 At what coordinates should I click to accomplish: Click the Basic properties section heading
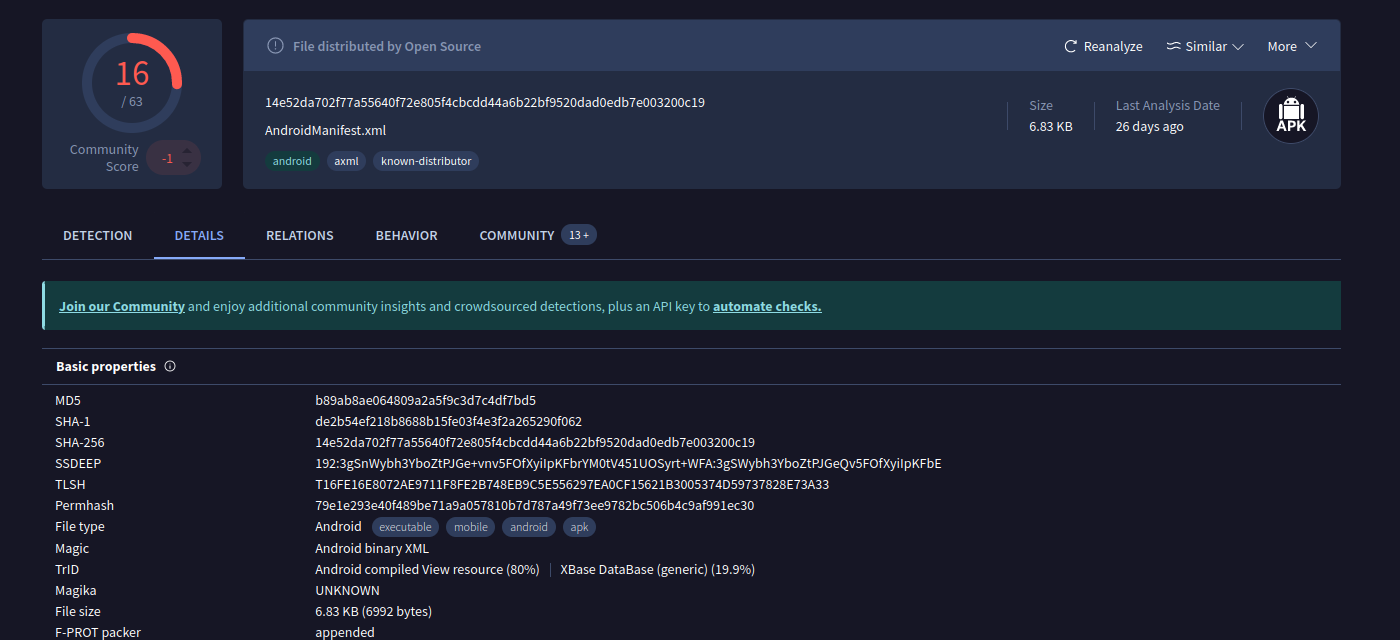tap(106, 367)
